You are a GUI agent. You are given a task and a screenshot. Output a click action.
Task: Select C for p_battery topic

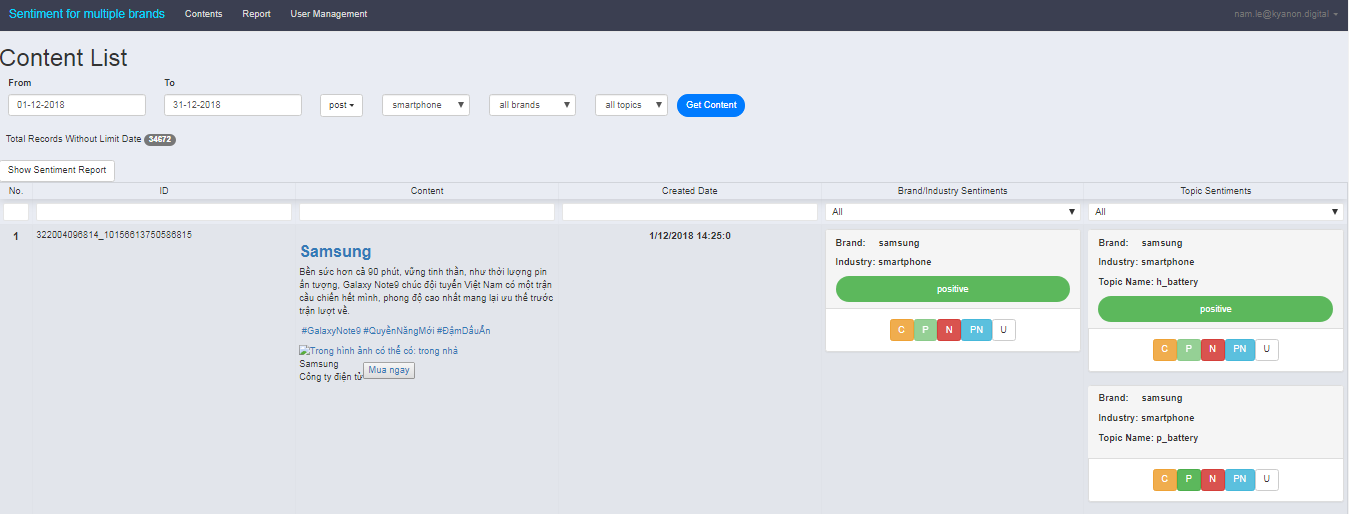coord(1165,480)
